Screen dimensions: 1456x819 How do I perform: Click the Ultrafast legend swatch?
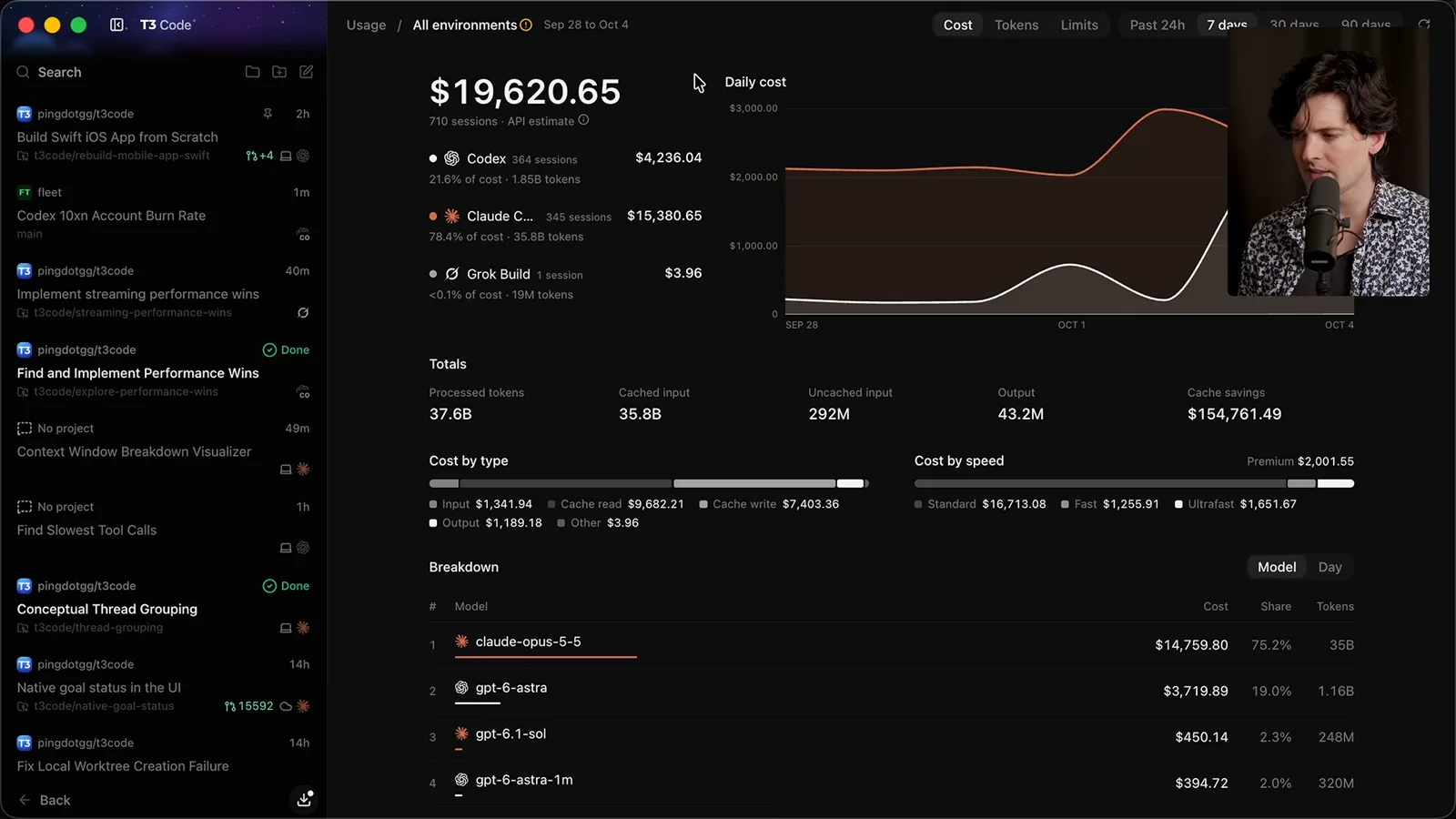[1178, 504]
